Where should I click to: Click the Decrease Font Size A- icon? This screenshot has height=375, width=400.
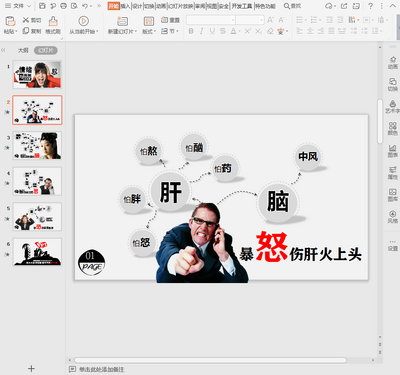[282, 20]
